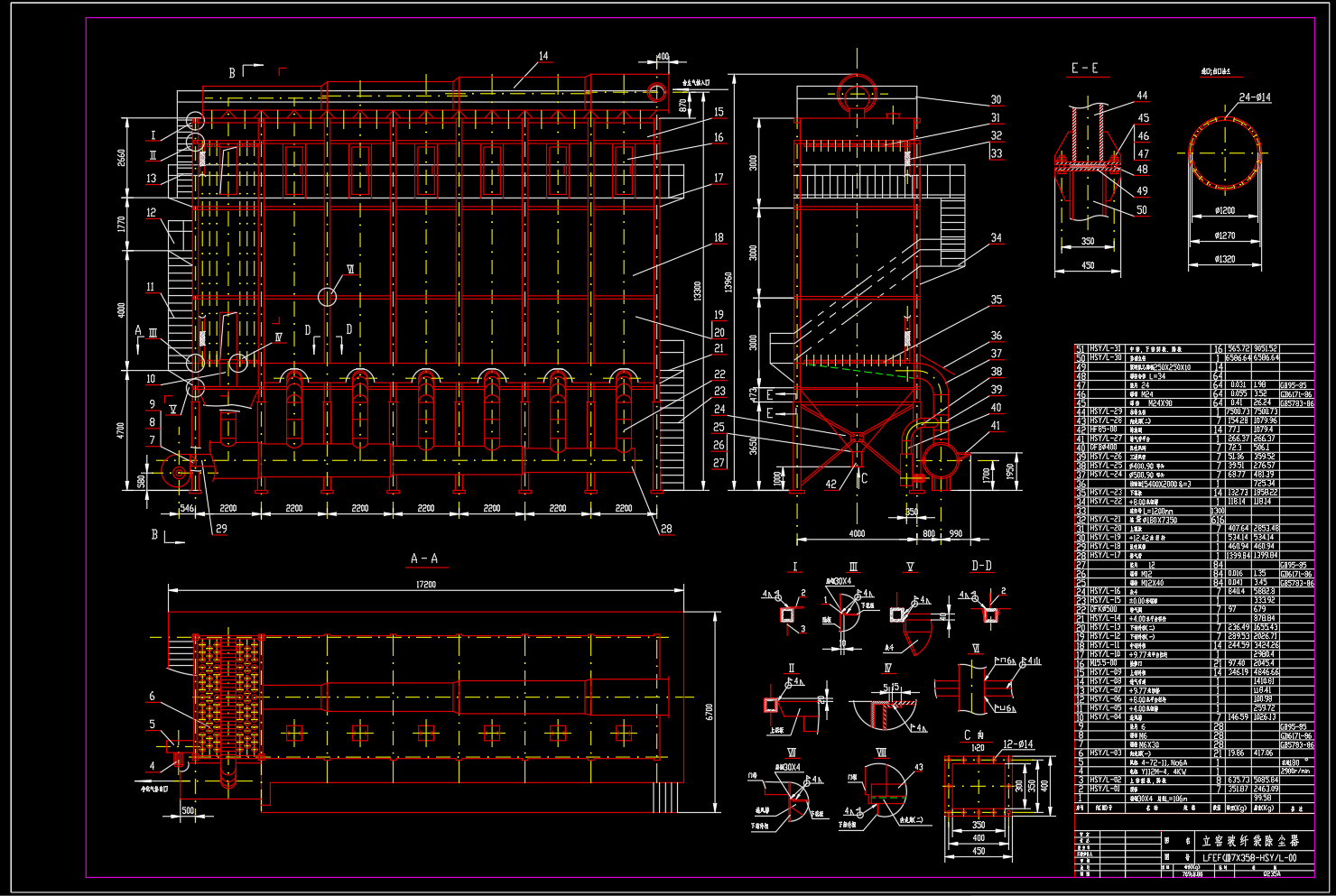Viewport: 1336px width, 896px height.
Task: Click the "12-ø14" hole annotation
Action: click(1018, 744)
